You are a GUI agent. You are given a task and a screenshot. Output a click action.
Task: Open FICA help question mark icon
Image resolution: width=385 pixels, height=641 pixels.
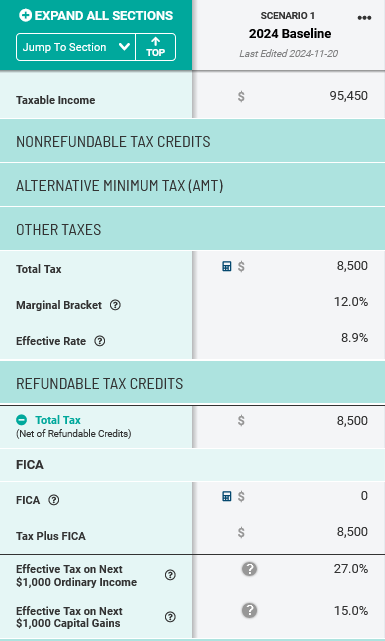(54, 500)
